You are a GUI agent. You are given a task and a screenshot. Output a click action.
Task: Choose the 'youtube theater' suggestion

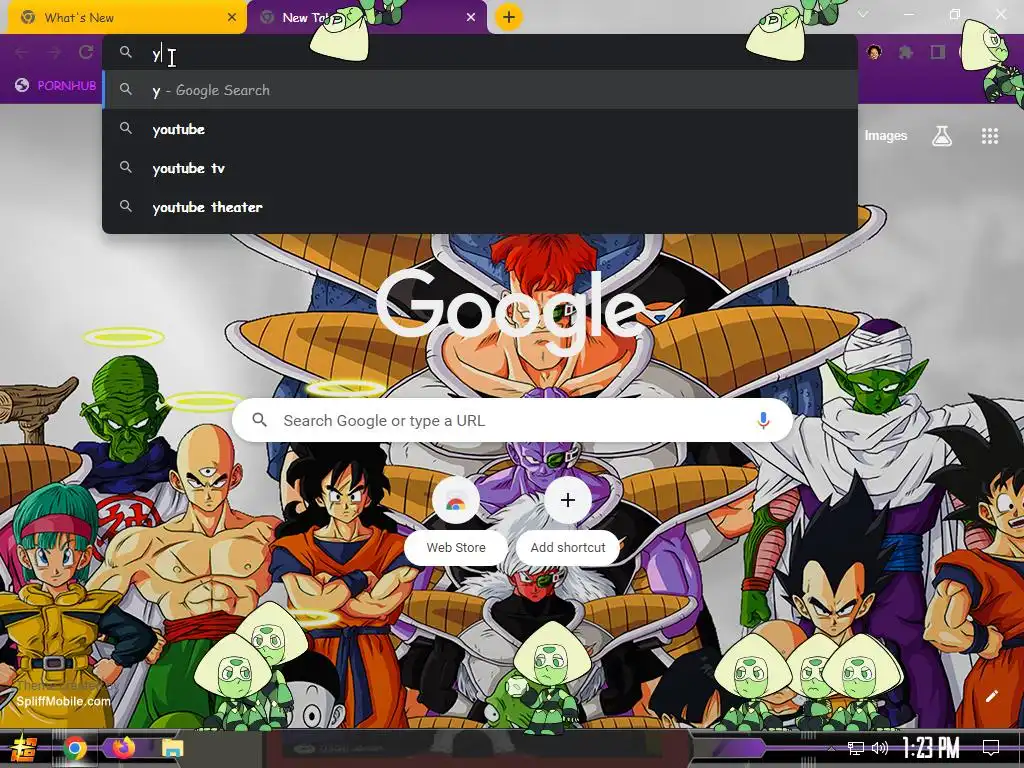480,207
